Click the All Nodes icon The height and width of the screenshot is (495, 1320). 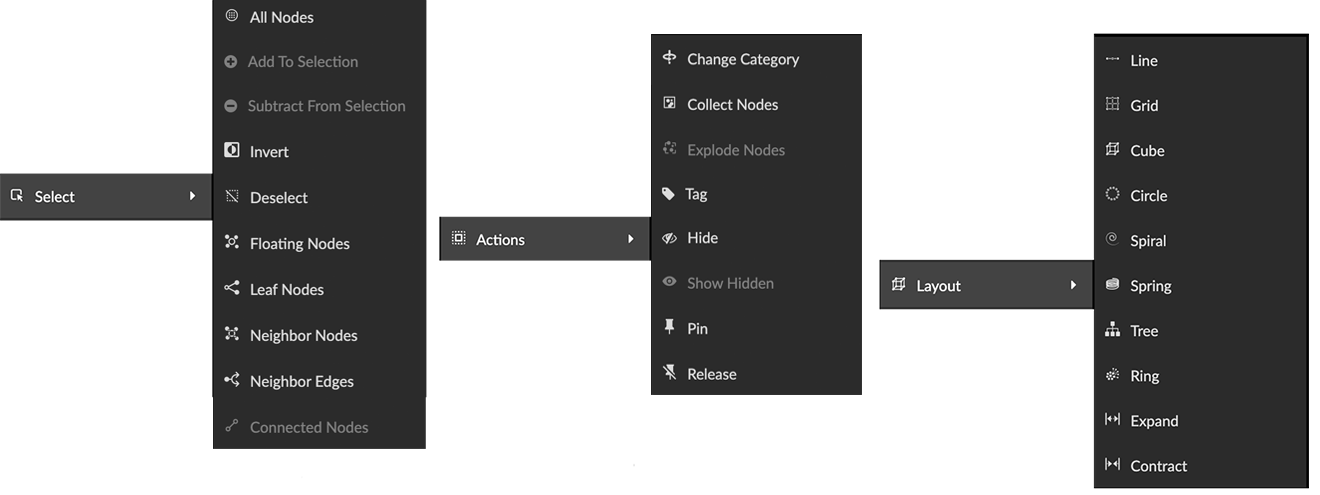tap(232, 16)
